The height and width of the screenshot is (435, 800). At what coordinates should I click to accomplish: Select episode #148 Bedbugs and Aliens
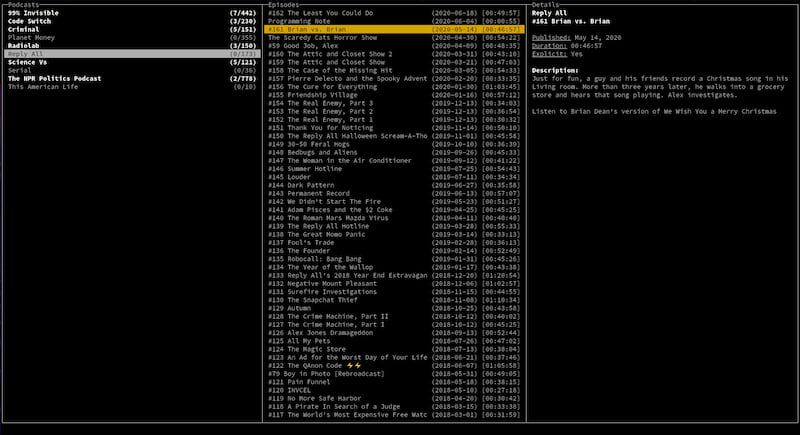click(394, 152)
